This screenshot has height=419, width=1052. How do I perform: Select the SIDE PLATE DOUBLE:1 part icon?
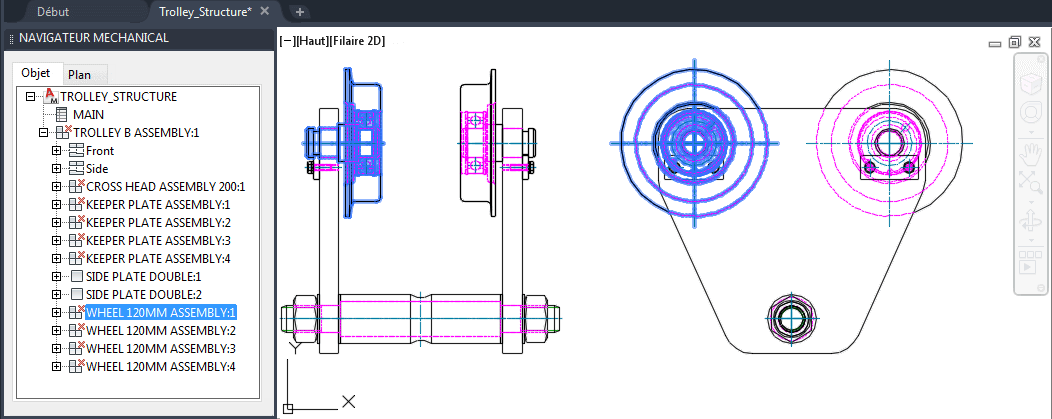click(76, 276)
